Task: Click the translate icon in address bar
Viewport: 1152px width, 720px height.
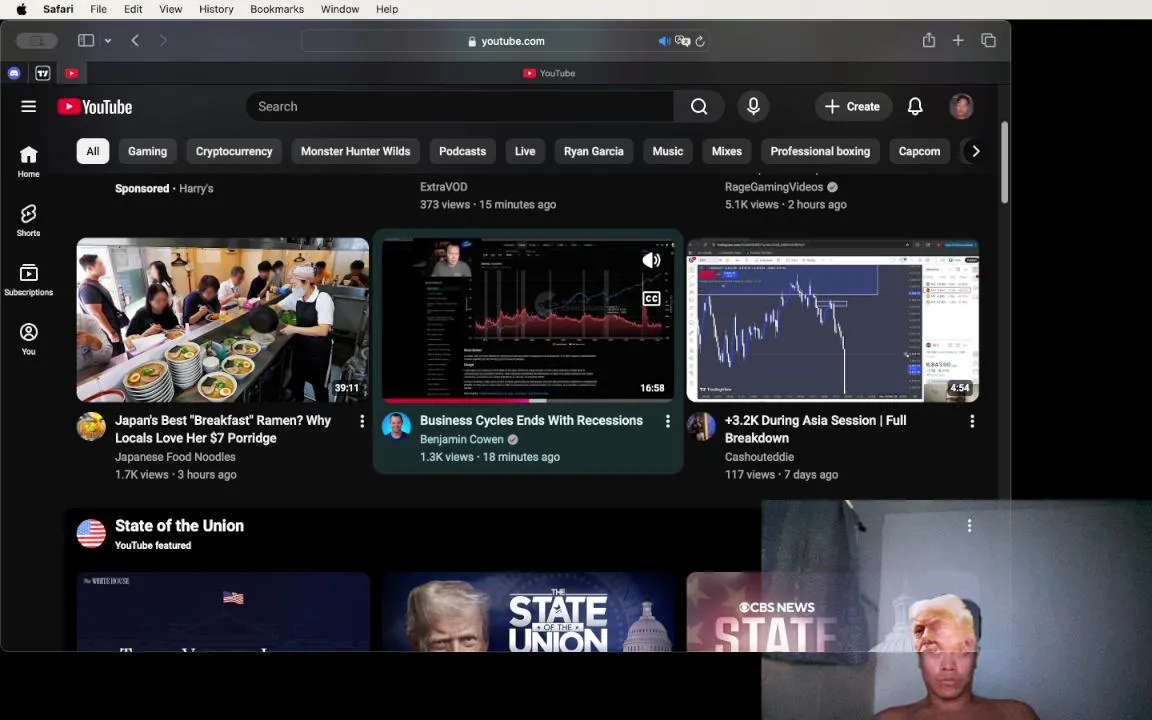Action: [683, 41]
